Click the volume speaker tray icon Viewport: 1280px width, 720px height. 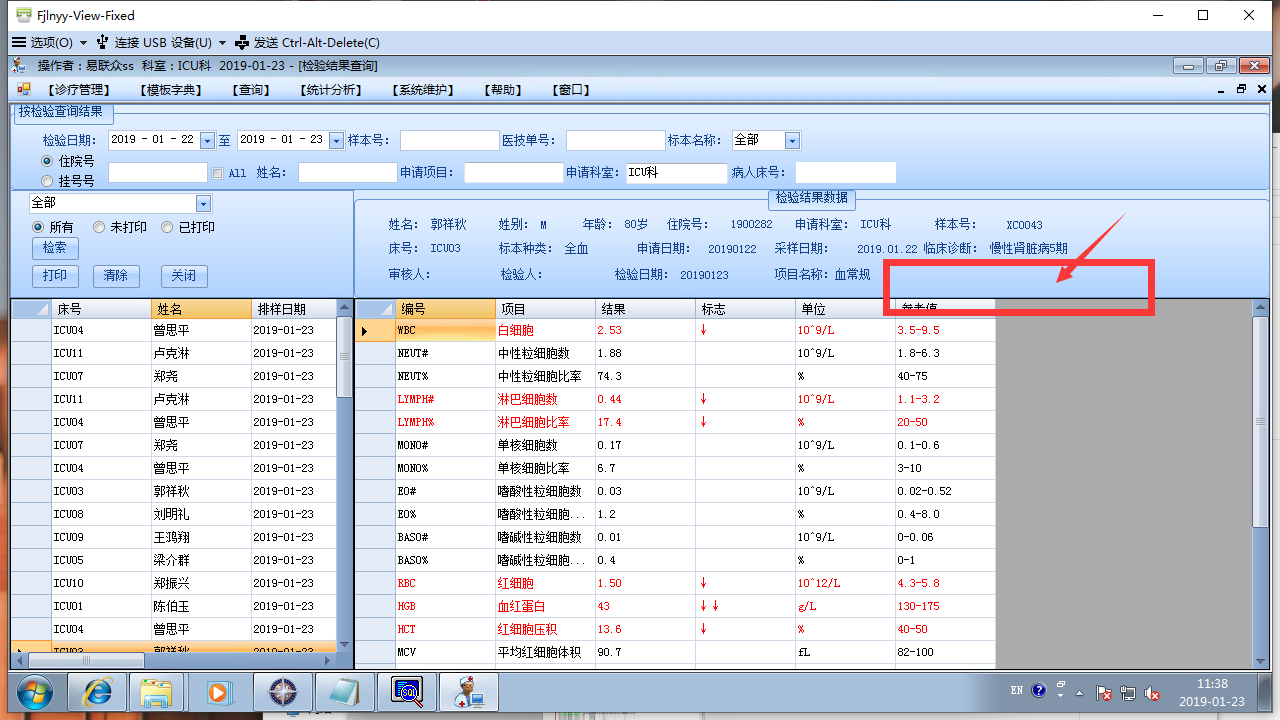pyautogui.click(x=1152, y=692)
